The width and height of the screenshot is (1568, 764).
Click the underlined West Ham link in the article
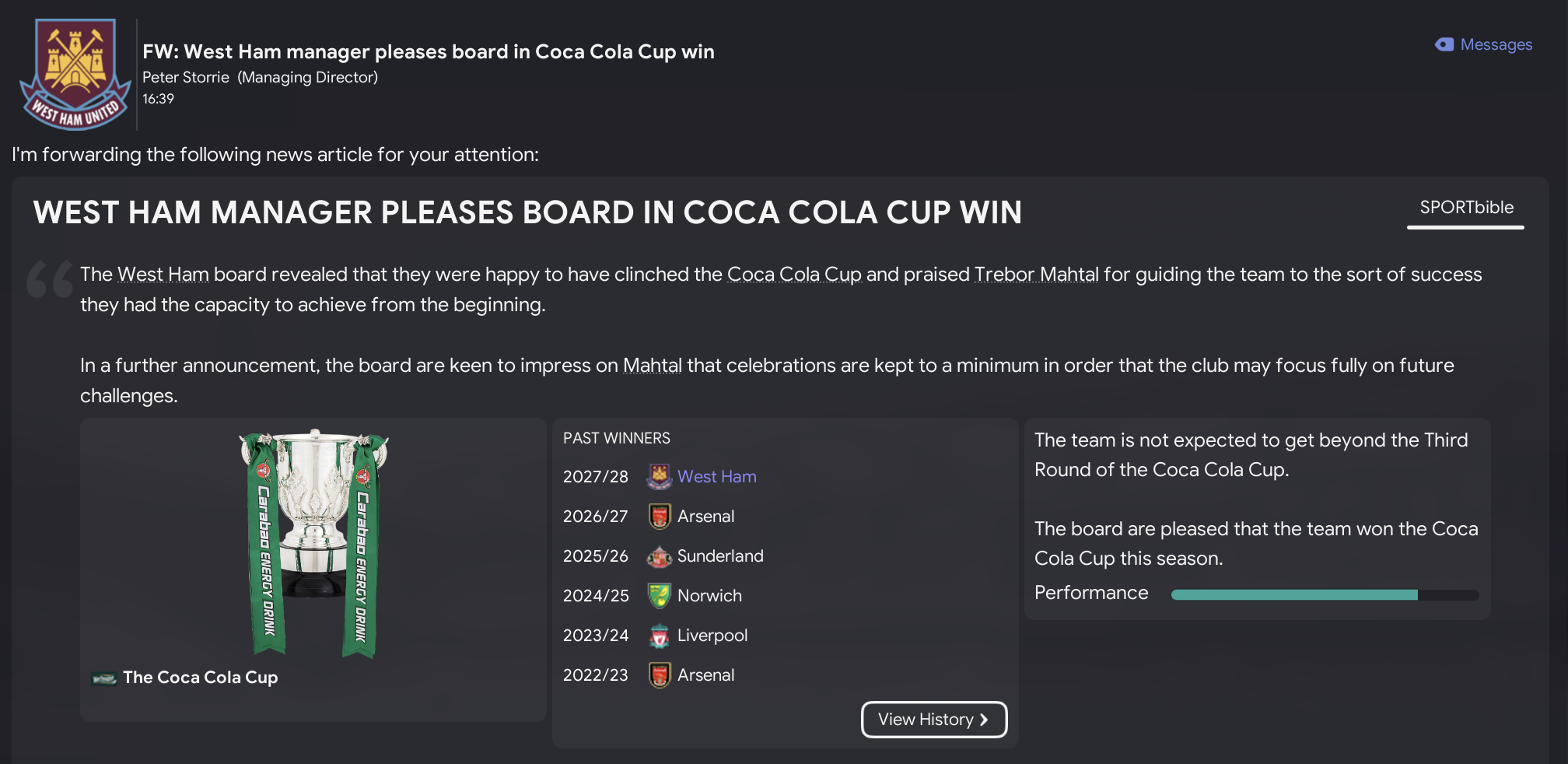(163, 275)
